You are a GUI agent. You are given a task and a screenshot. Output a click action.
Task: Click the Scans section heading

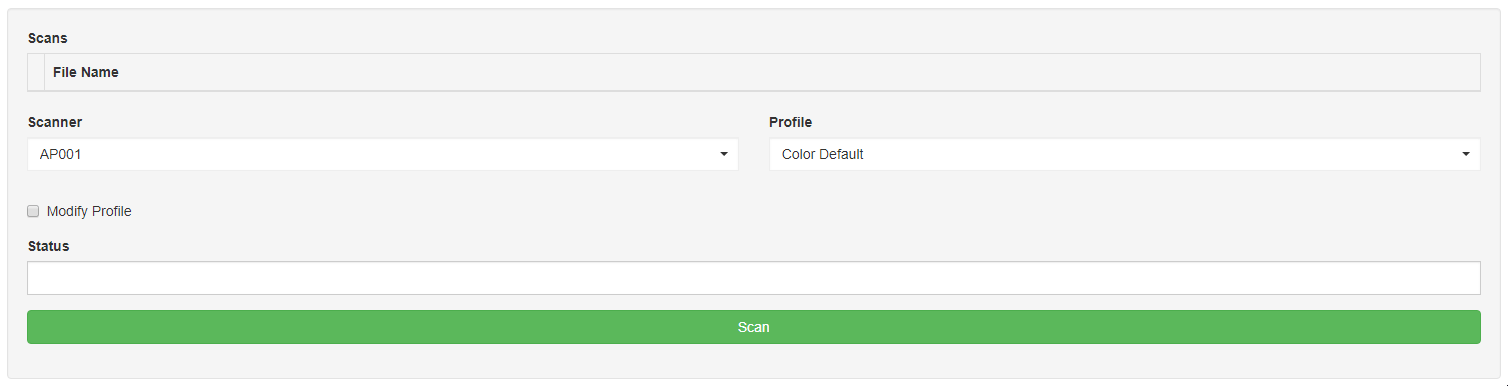[47, 38]
